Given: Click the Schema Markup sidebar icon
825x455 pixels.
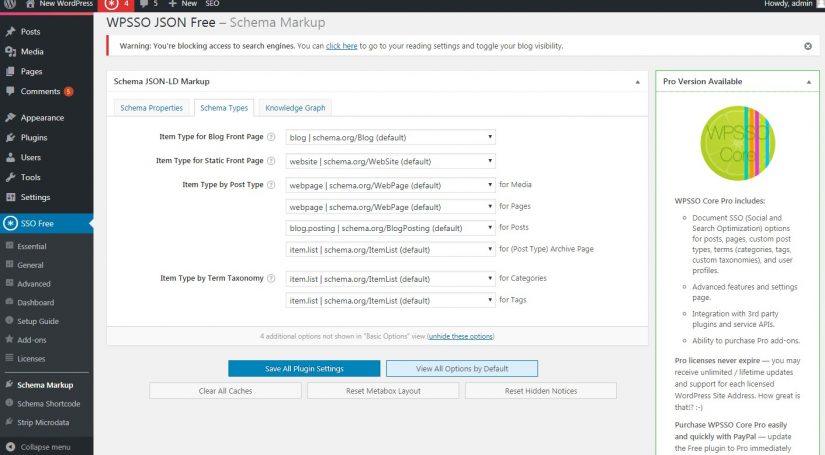Looking at the screenshot, I should coord(9,385).
